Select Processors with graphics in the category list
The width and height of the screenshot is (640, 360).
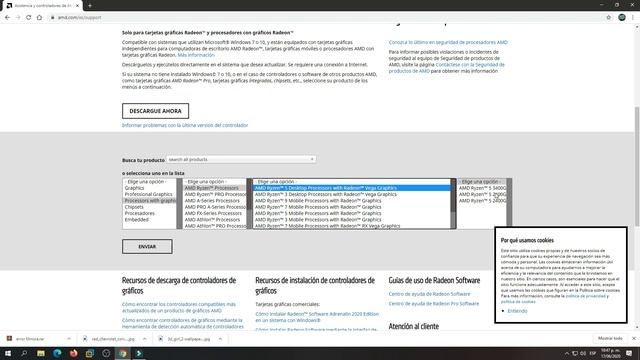[149, 201]
